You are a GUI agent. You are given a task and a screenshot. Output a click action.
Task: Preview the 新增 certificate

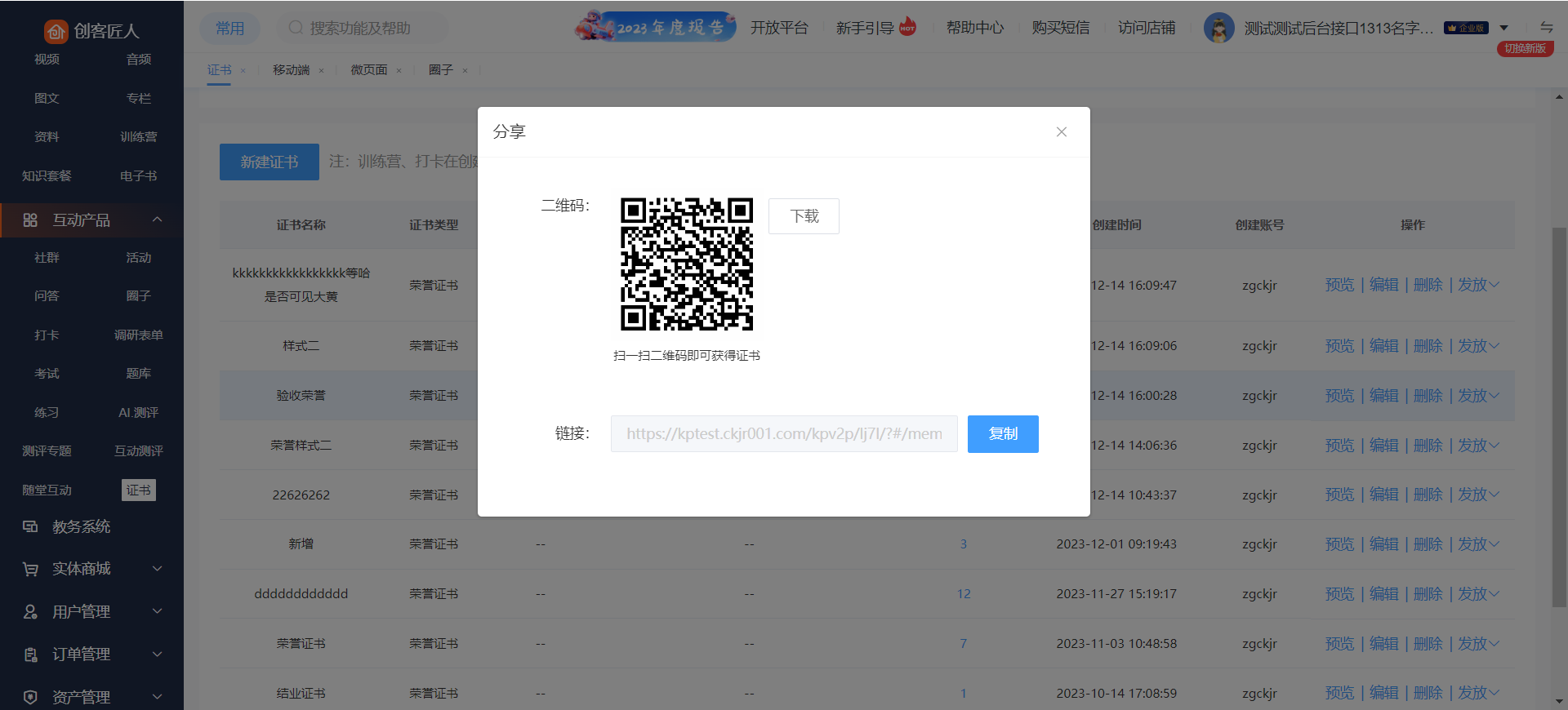pyautogui.click(x=1339, y=544)
